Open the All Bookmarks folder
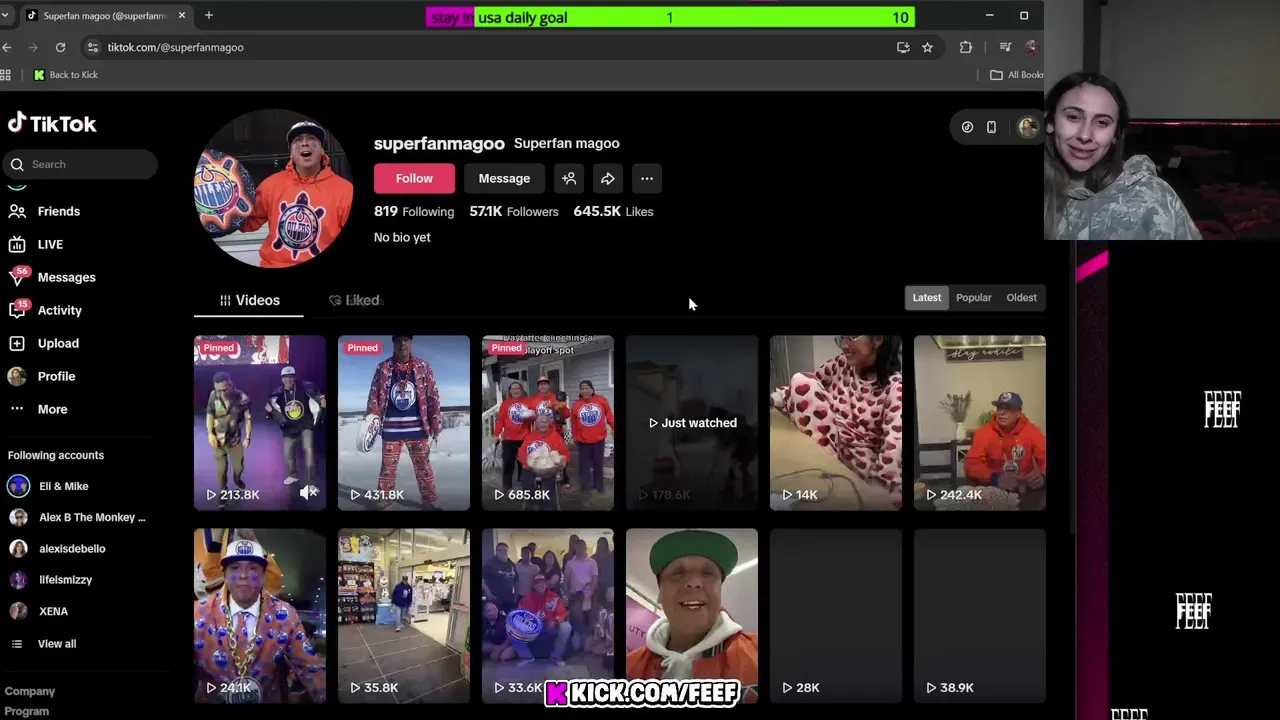This screenshot has width=1280, height=720. (x=1016, y=75)
